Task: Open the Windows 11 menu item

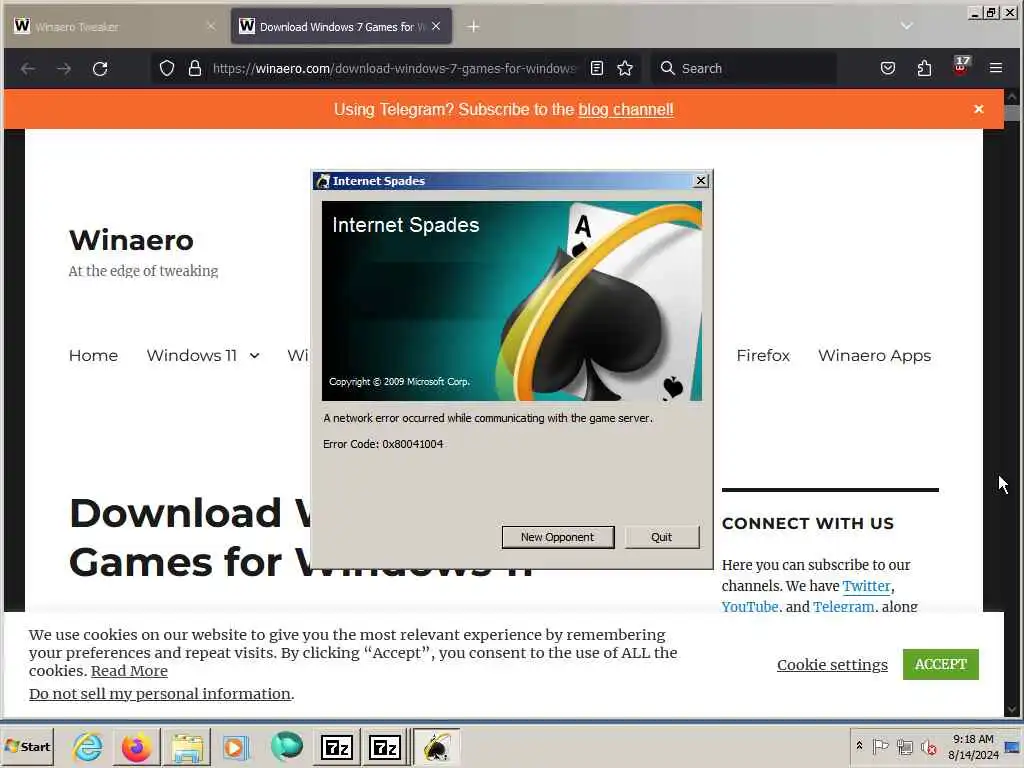Action: click(x=191, y=356)
